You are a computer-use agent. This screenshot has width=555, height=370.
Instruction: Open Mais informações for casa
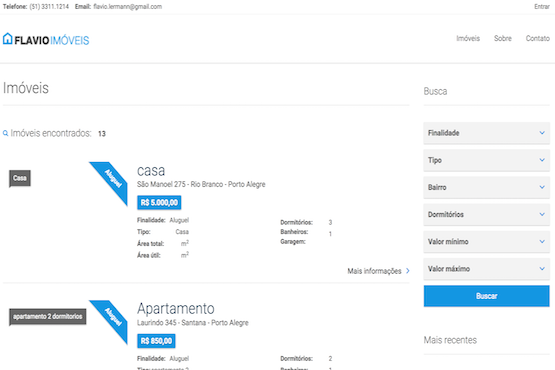tap(378, 271)
